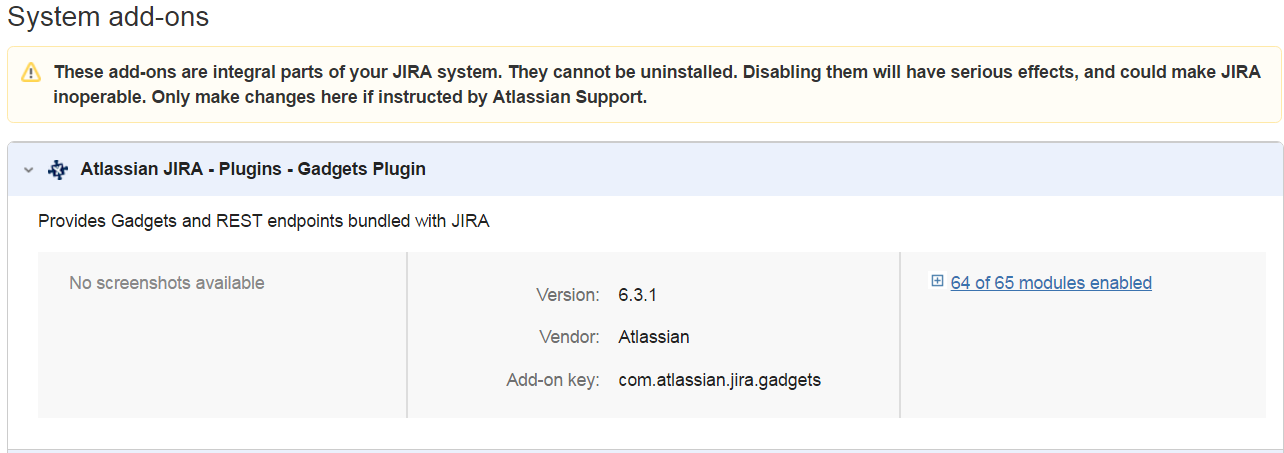Click the Gadgets Plugin puzzle-piece icon
The image size is (1284, 453).
point(58,170)
